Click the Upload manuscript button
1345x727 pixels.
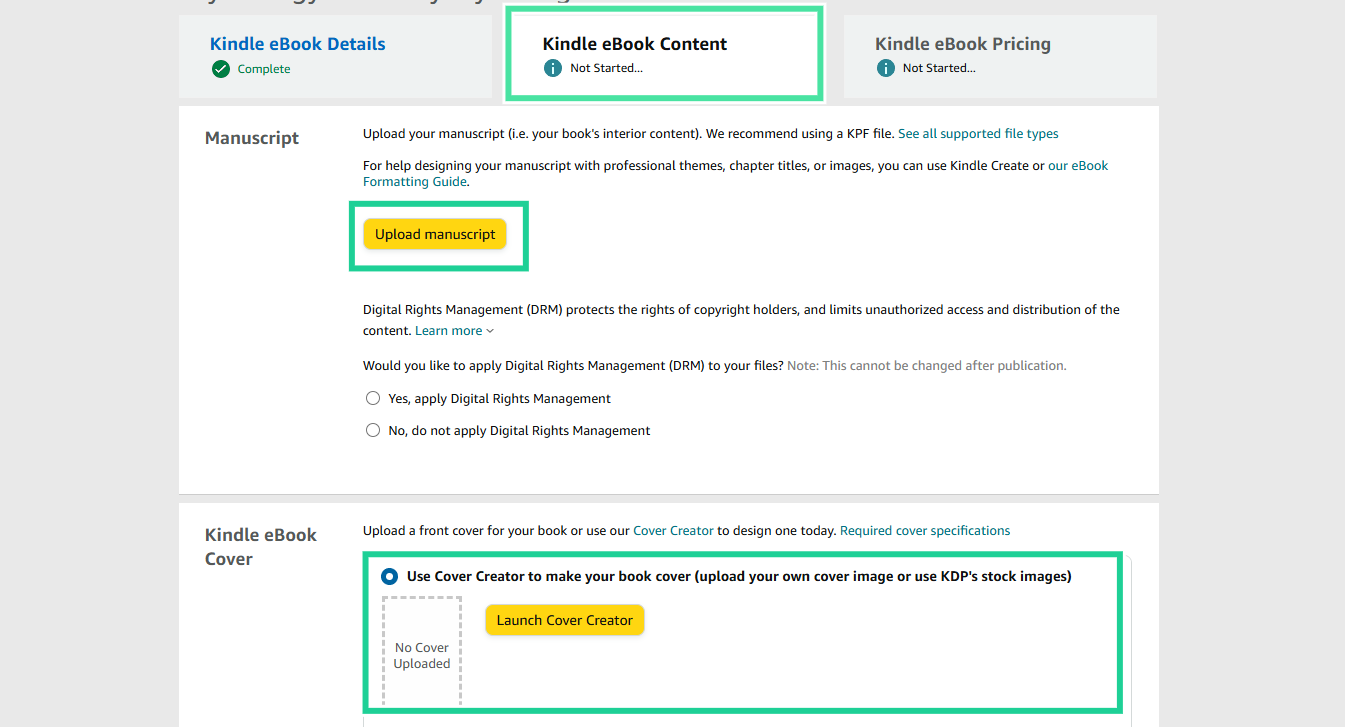(434, 233)
